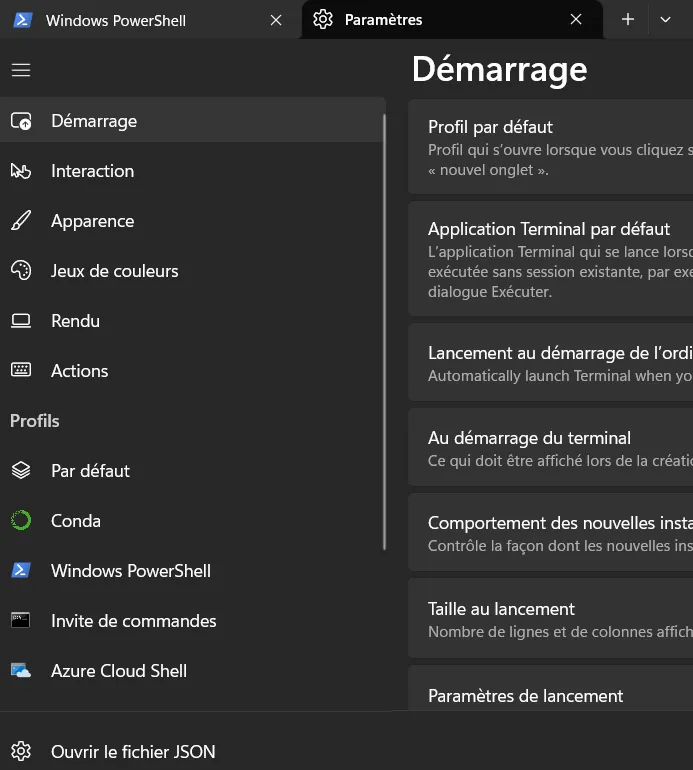Open the Conda profile settings
This screenshot has height=770, width=693.
point(192,521)
